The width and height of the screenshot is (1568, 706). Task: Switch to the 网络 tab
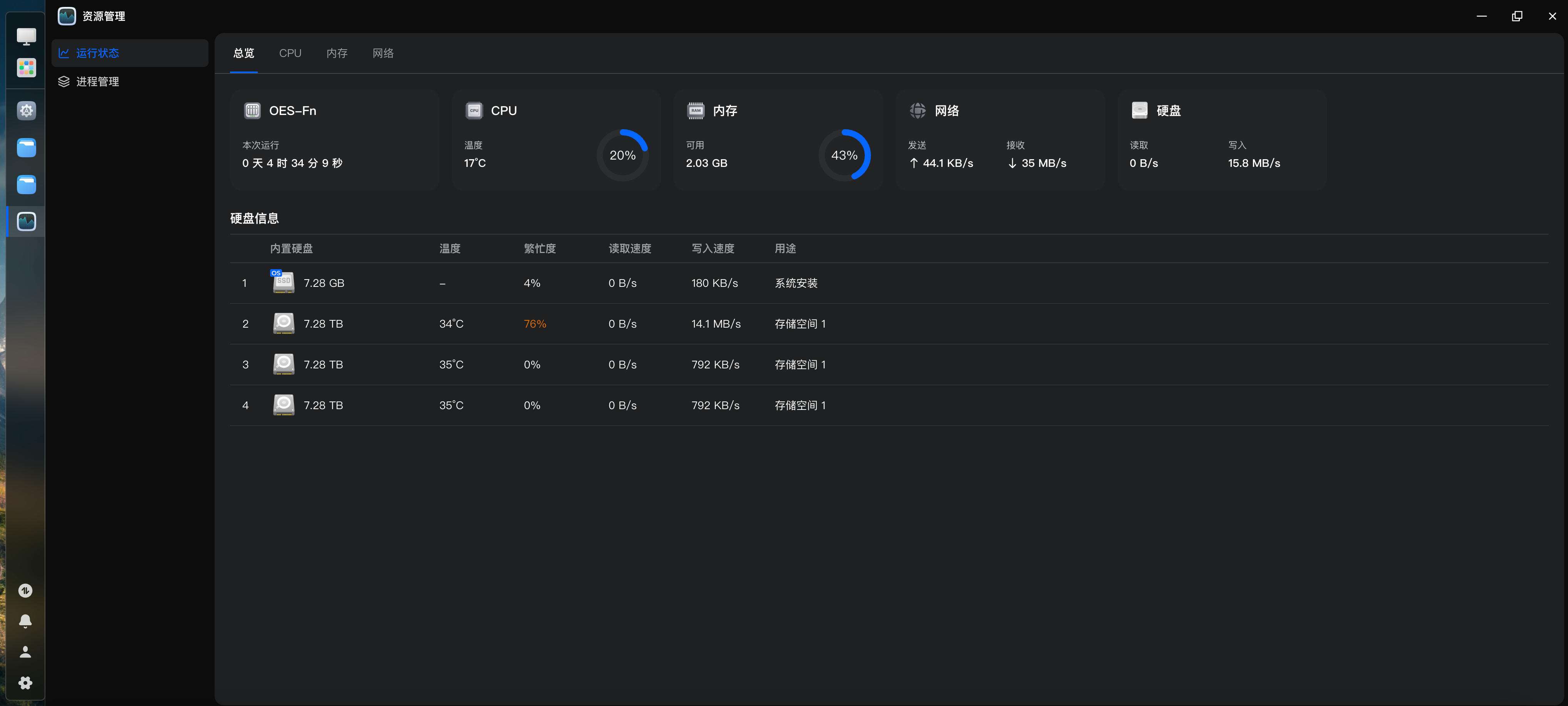[383, 53]
